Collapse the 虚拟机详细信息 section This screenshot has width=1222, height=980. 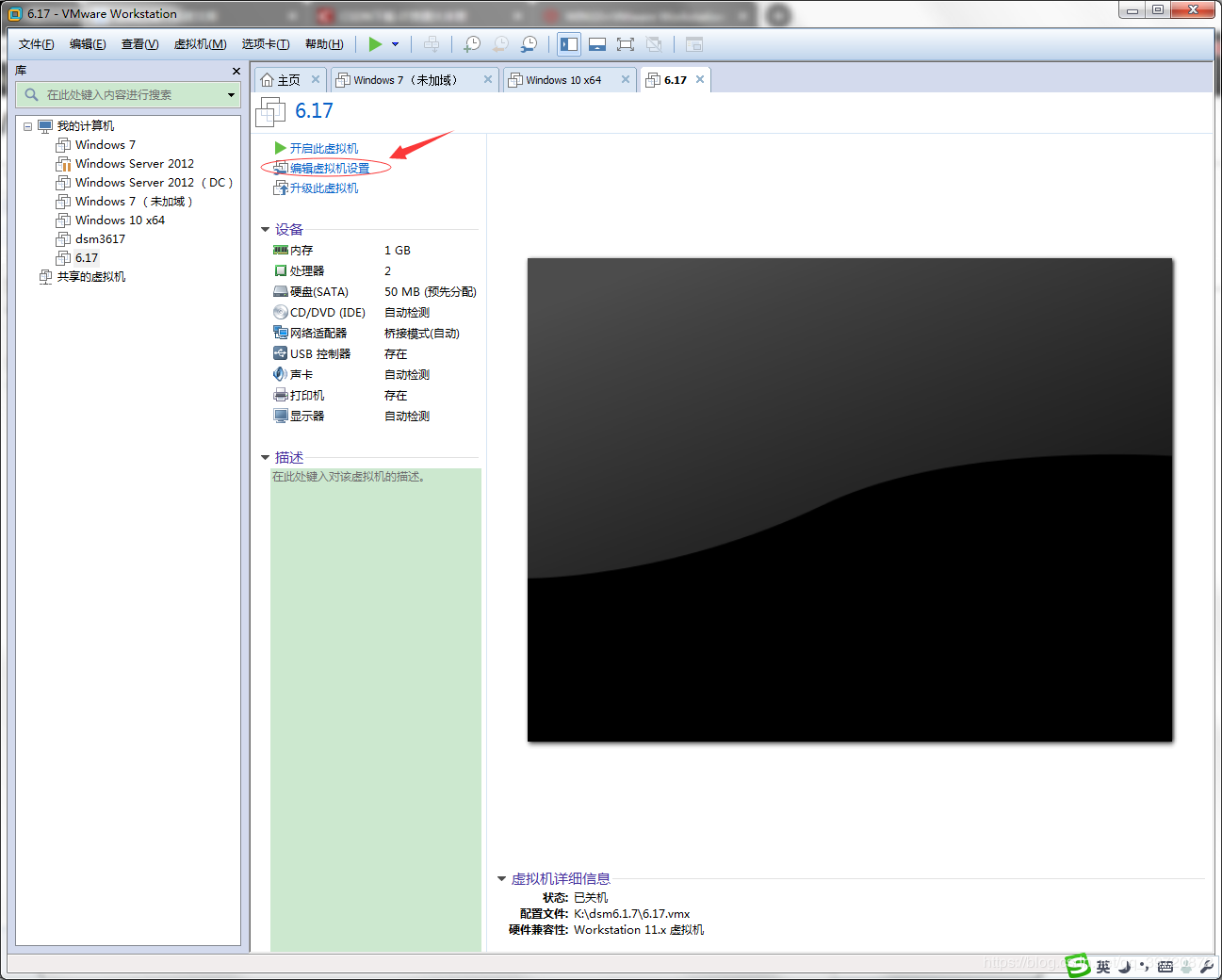[502, 879]
